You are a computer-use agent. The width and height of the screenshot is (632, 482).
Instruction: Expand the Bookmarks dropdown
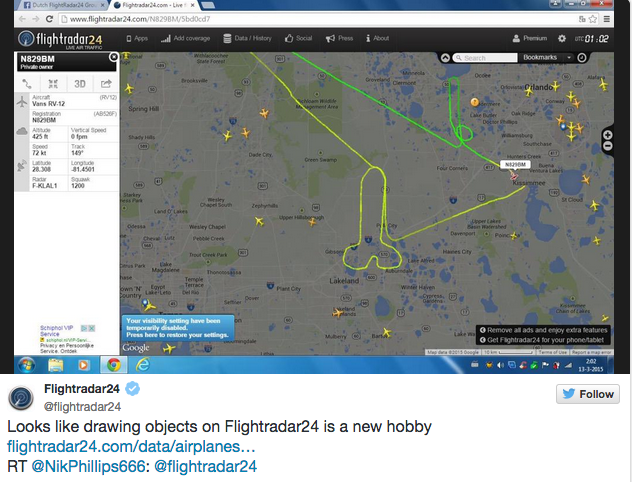point(569,58)
